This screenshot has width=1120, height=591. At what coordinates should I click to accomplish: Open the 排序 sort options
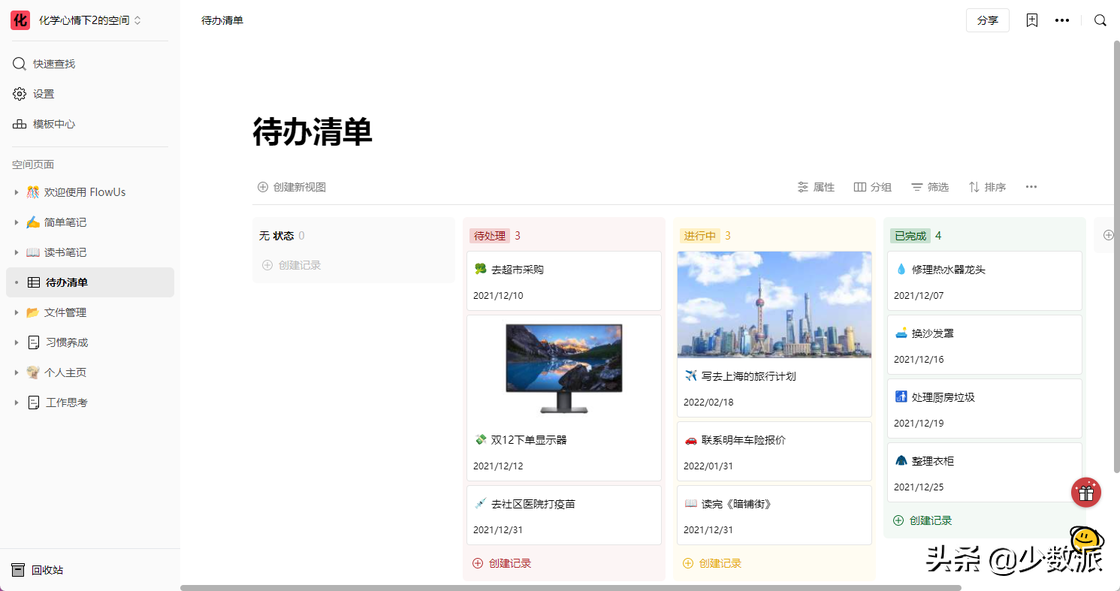click(986, 186)
